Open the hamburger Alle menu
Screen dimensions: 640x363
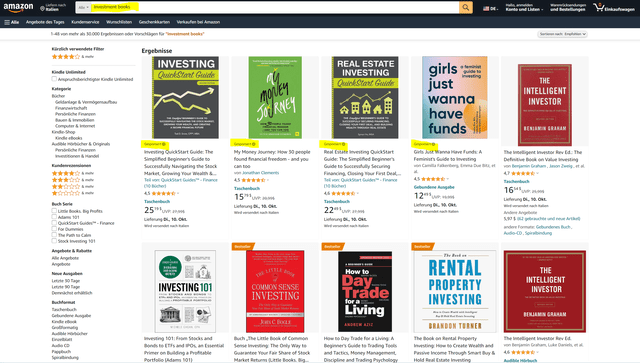(x=11, y=22)
